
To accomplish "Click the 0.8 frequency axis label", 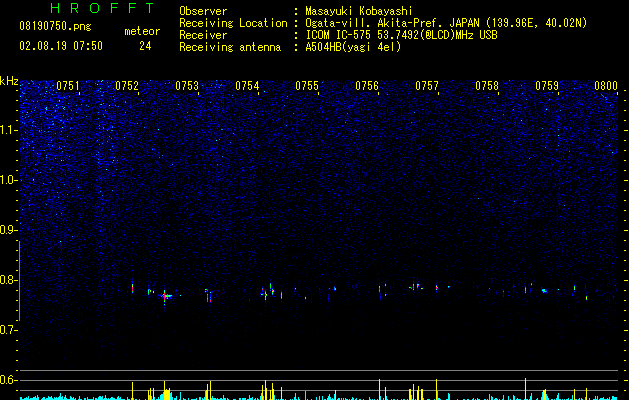I will 8,280.
